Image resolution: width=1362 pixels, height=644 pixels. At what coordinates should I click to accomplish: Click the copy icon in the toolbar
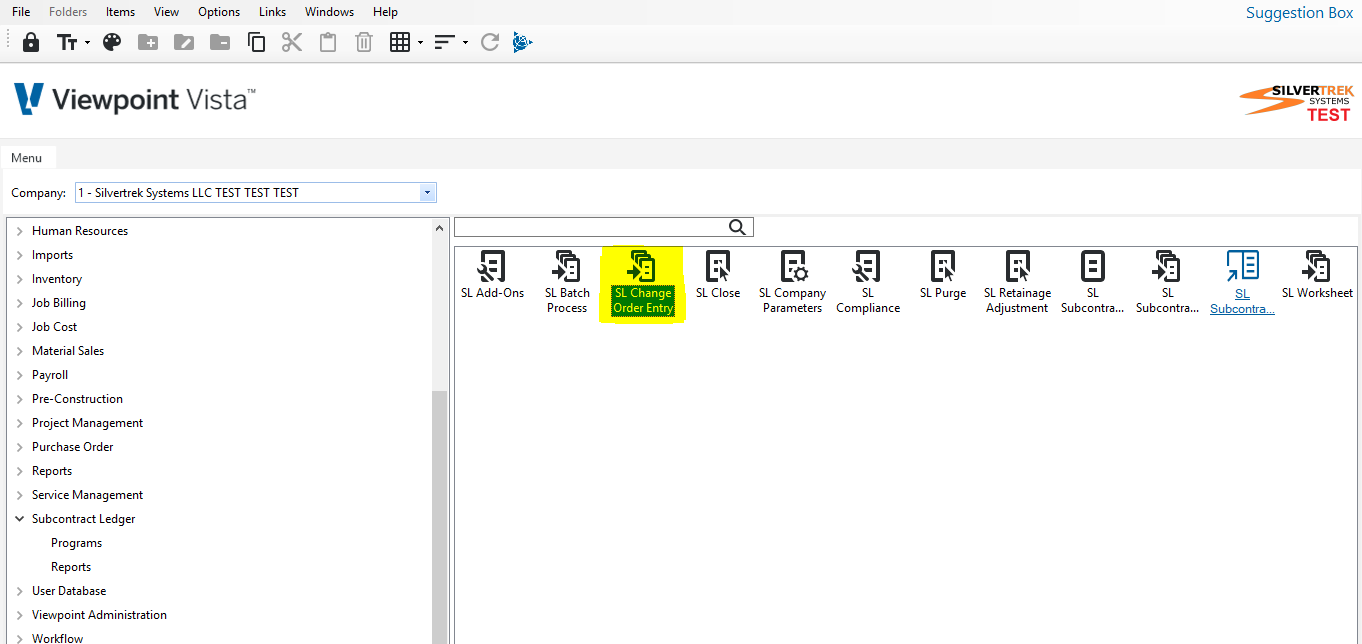256,42
